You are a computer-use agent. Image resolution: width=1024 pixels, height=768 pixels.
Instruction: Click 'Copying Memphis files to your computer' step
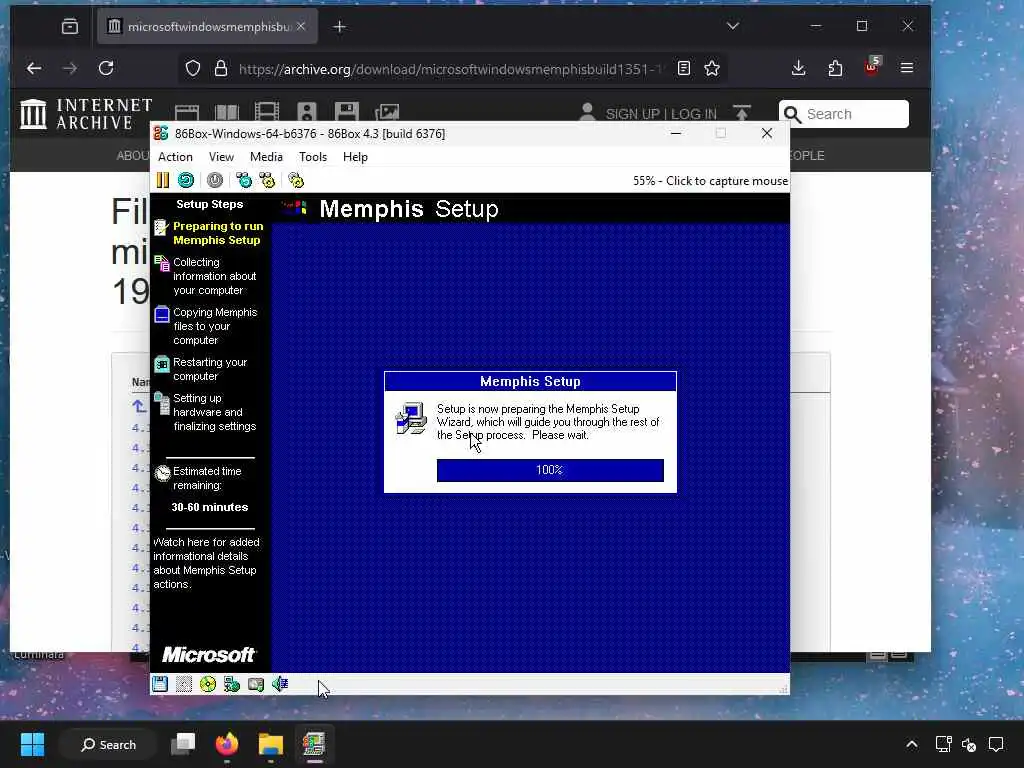(x=215, y=326)
